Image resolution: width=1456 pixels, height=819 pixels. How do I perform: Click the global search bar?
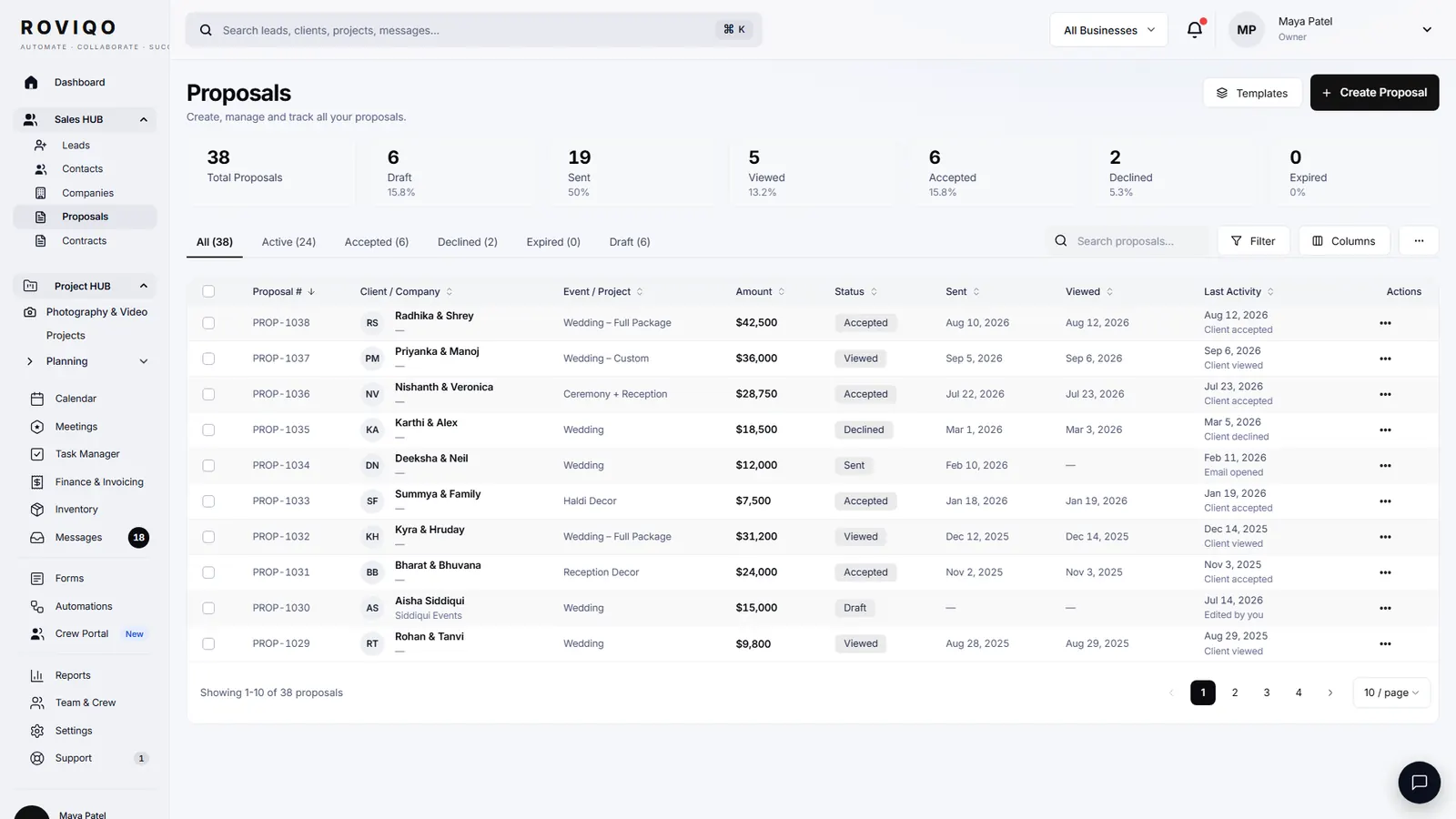473,30
